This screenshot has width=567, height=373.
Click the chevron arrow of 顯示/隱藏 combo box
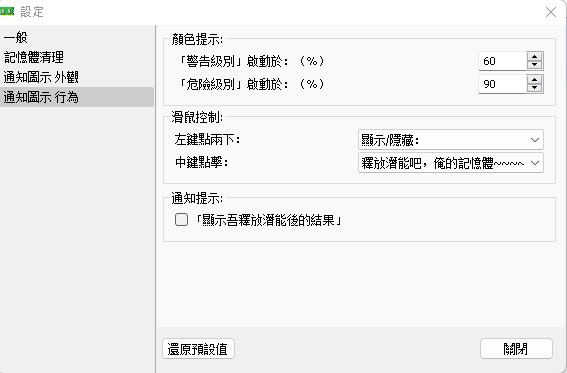[x=535, y=140]
